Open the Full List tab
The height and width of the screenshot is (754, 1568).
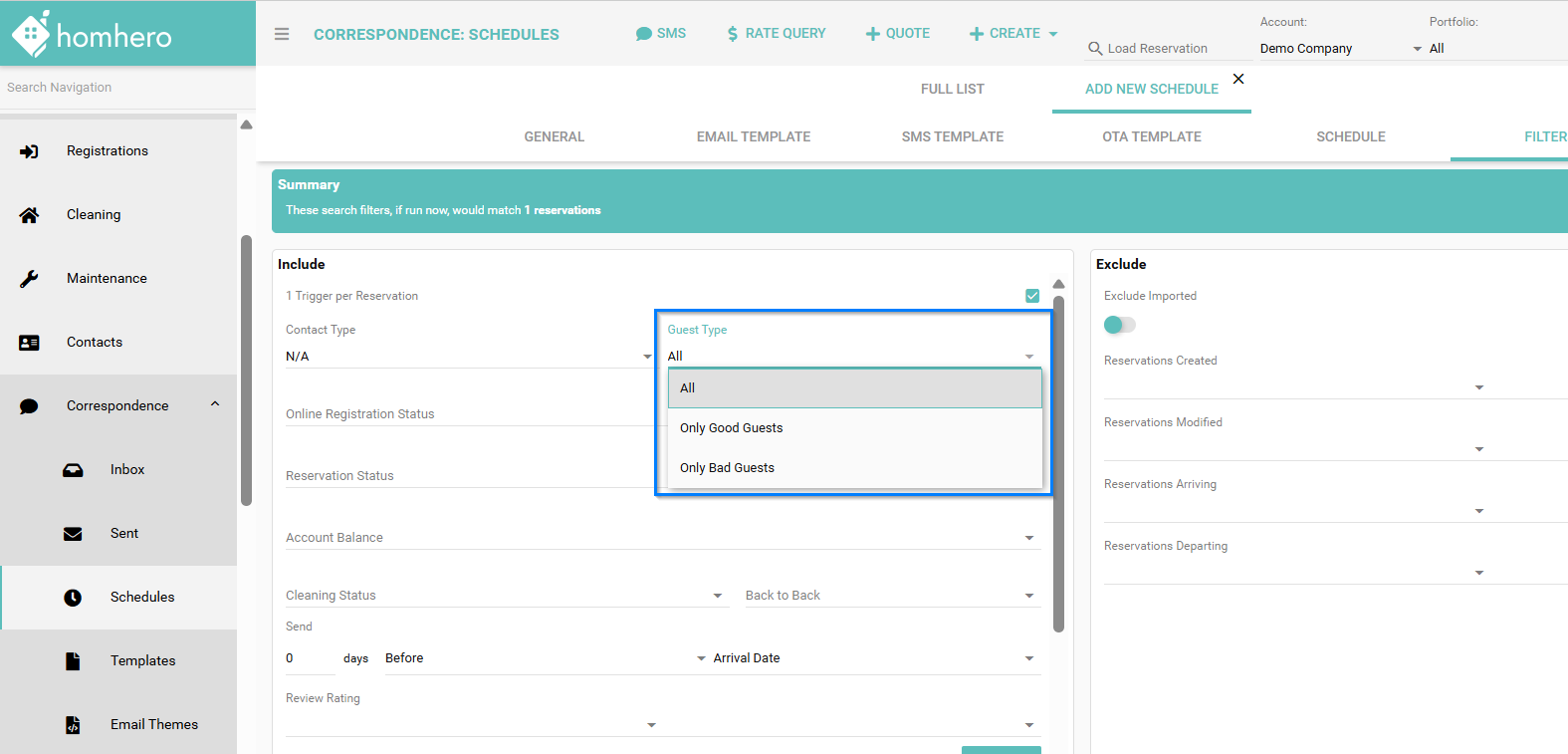952,90
